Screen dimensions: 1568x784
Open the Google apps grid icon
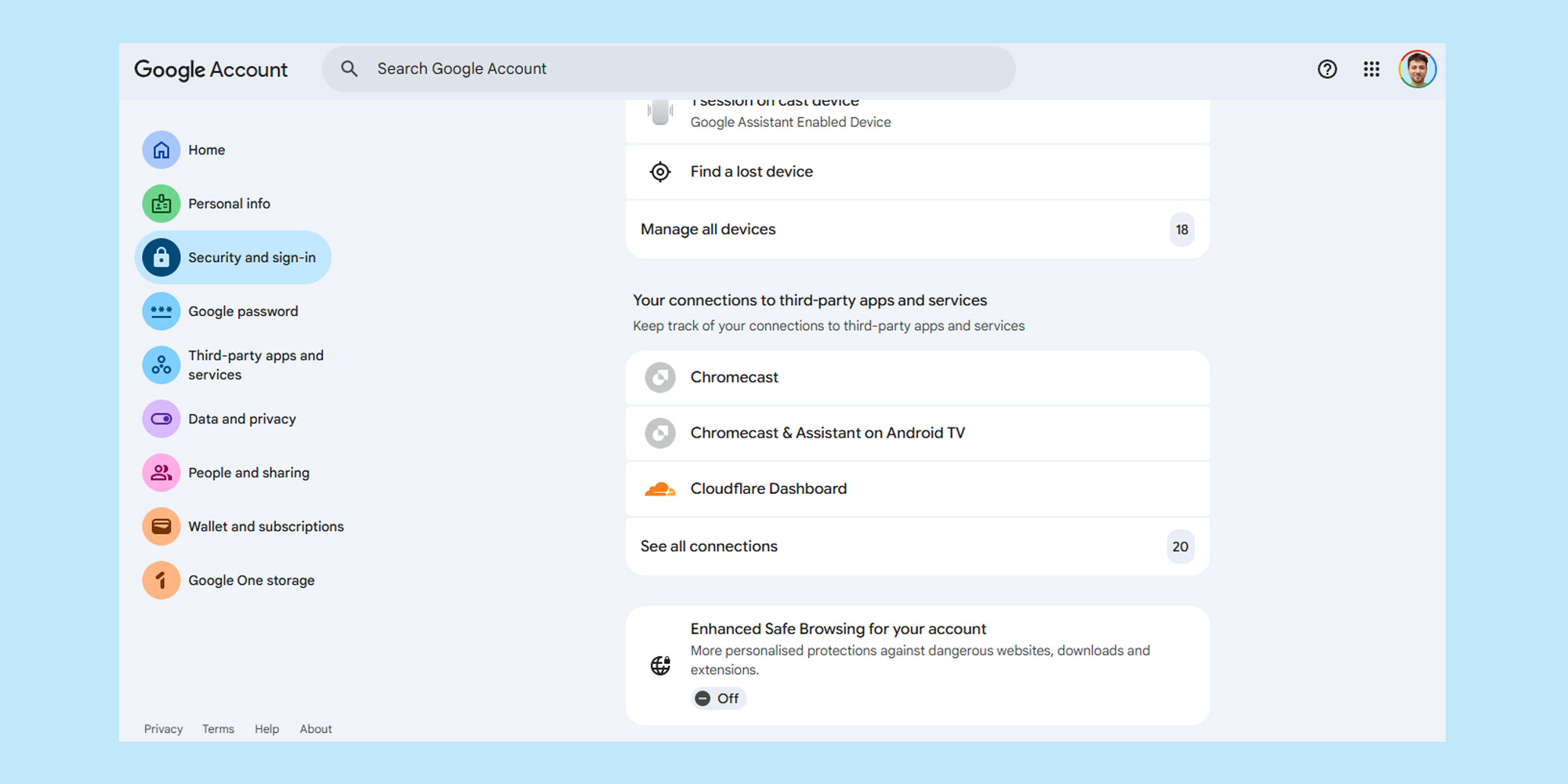tap(1371, 69)
